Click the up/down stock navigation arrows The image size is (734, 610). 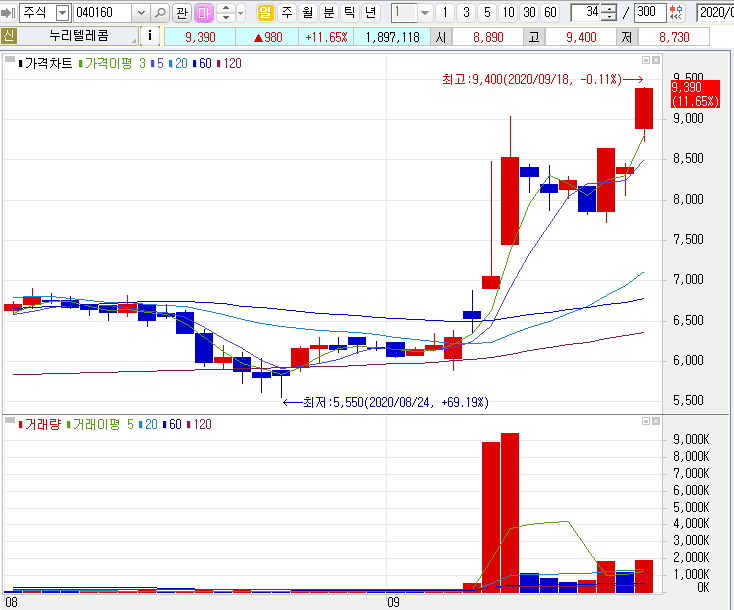(x=226, y=13)
